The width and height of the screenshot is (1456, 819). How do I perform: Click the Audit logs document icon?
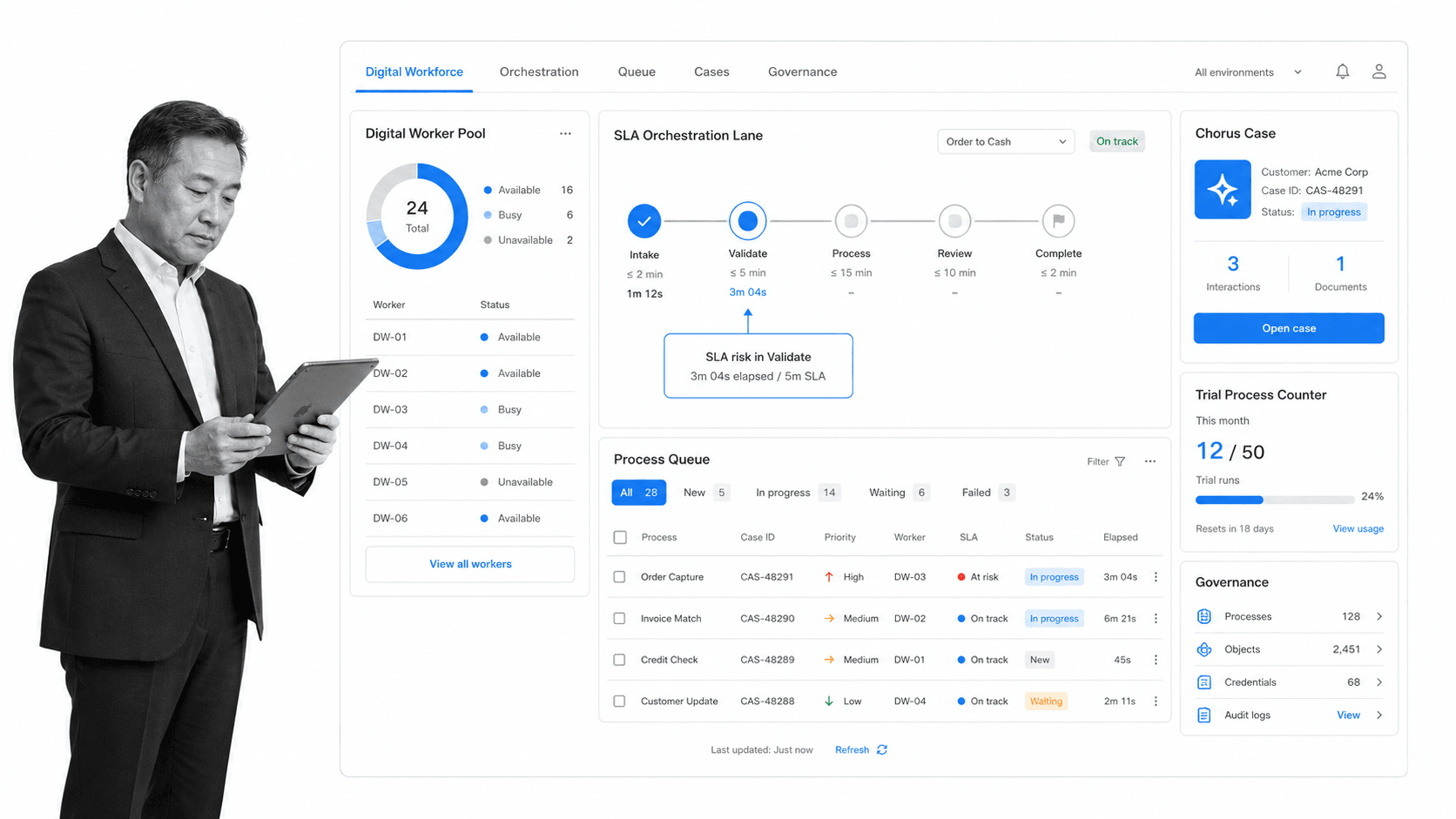(x=1204, y=715)
